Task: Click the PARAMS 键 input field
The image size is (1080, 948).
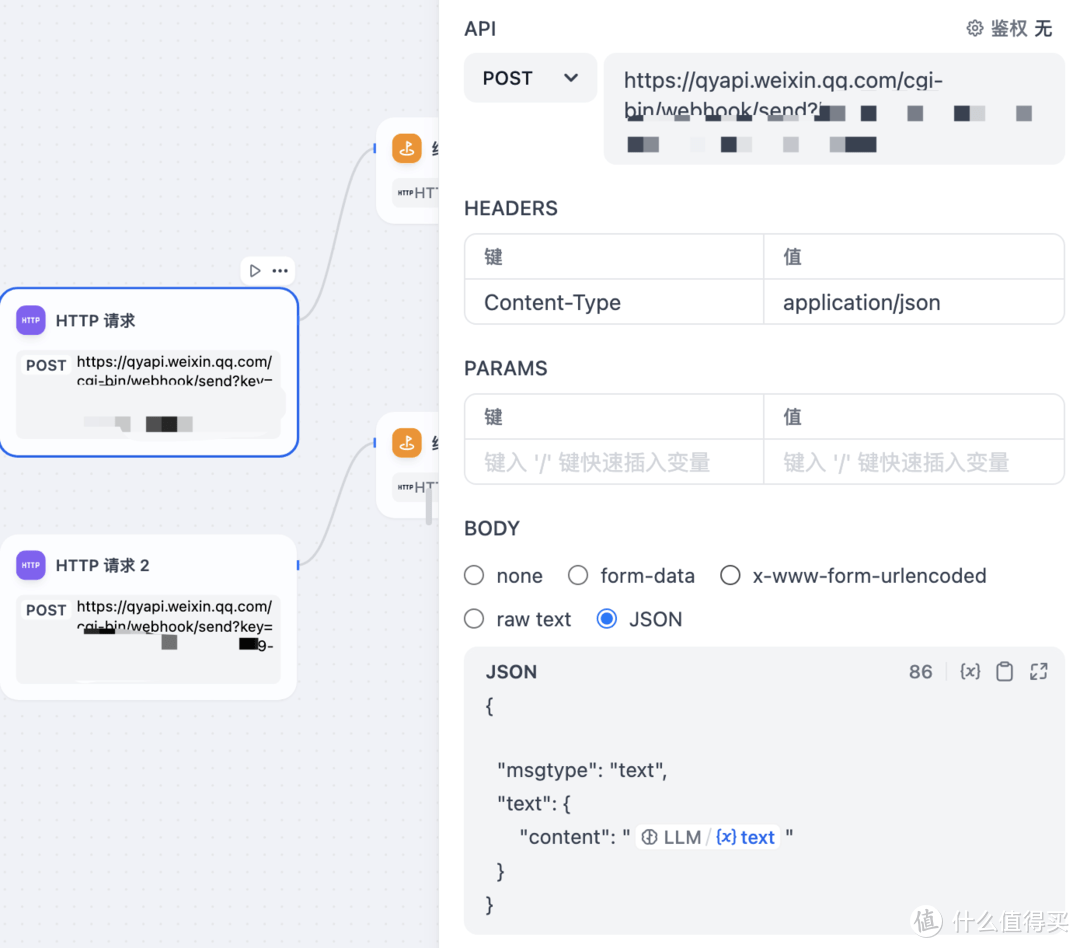Action: (614, 462)
